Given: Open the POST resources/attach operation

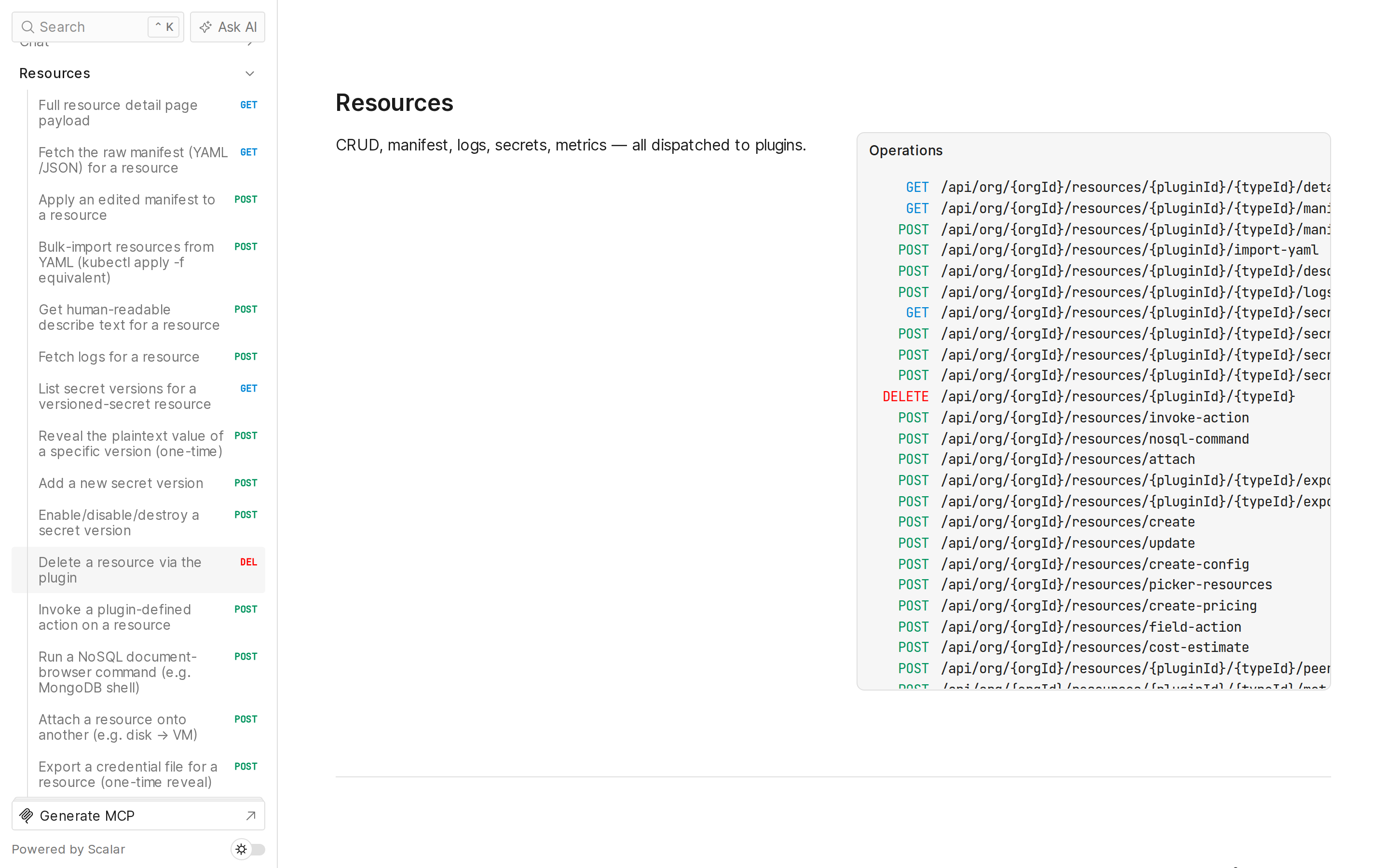Looking at the screenshot, I should [x=1047, y=459].
